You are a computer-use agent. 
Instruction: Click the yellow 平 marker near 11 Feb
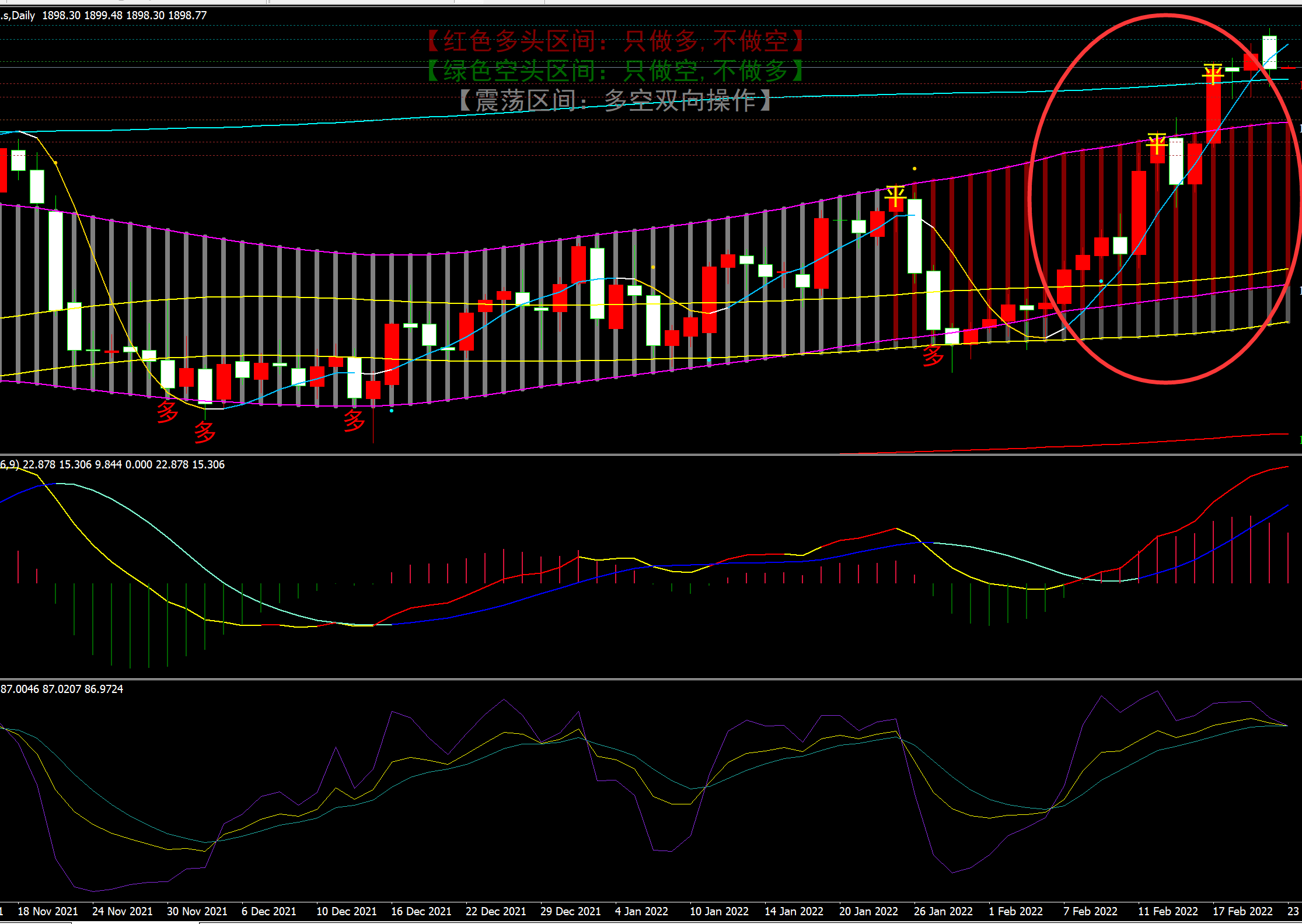[x=1157, y=143]
